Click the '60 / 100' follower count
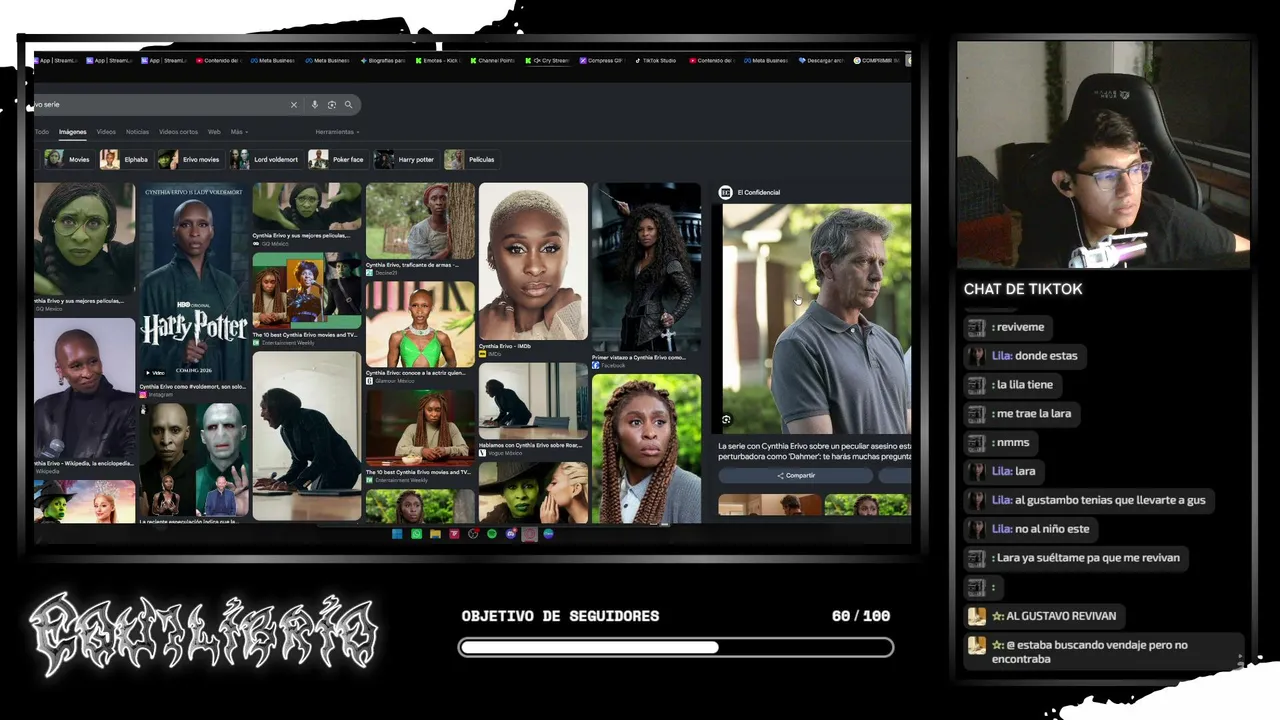Viewport: 1280px width, 720px height. 861,616
